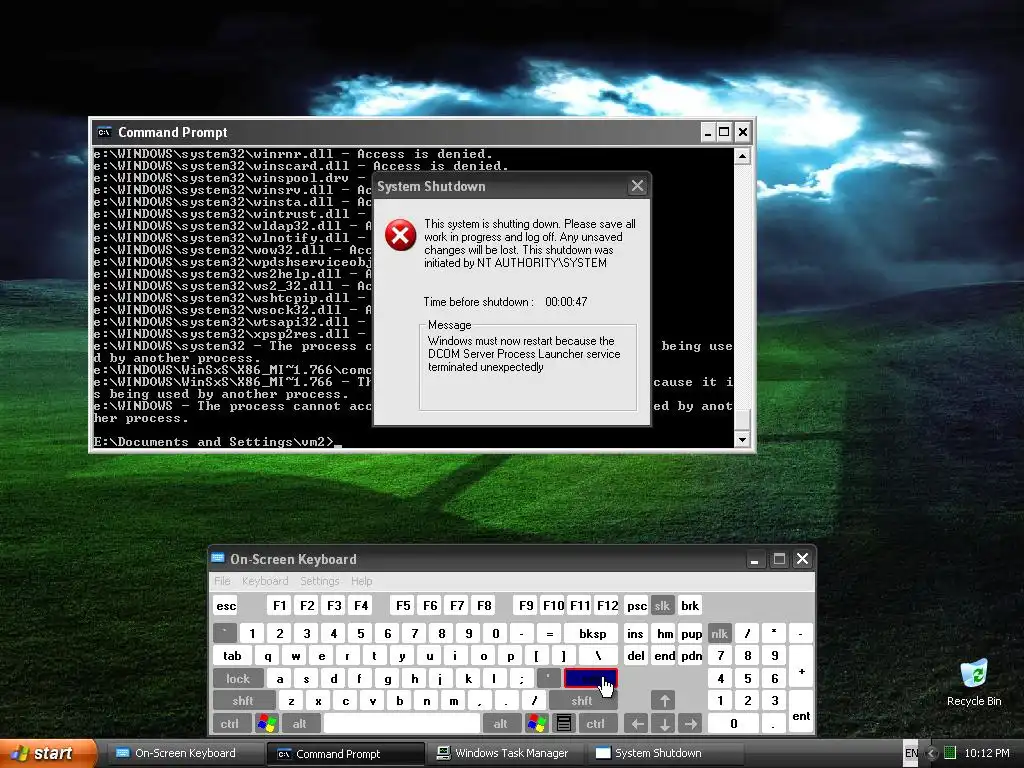Toggle the nlk (num lock) key
Screen dimensions: 1024x768
[719, 633]
